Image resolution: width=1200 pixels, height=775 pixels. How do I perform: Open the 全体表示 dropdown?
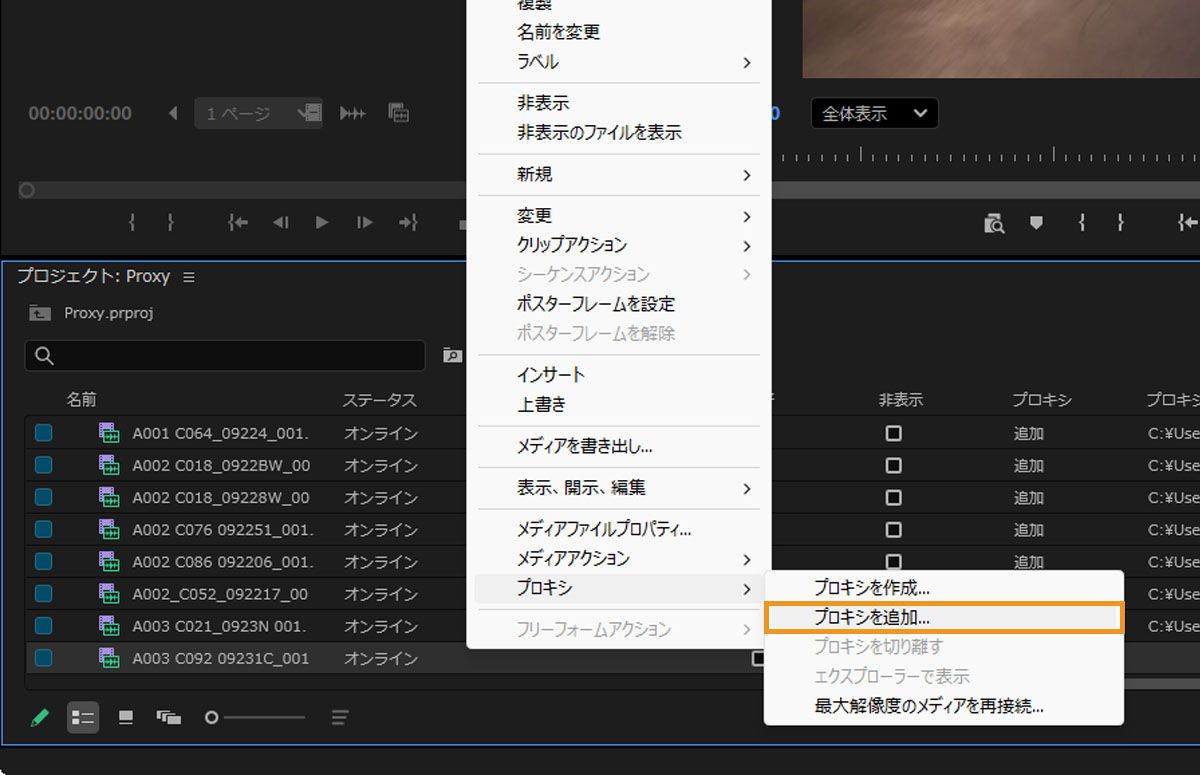tap(873, 113)
